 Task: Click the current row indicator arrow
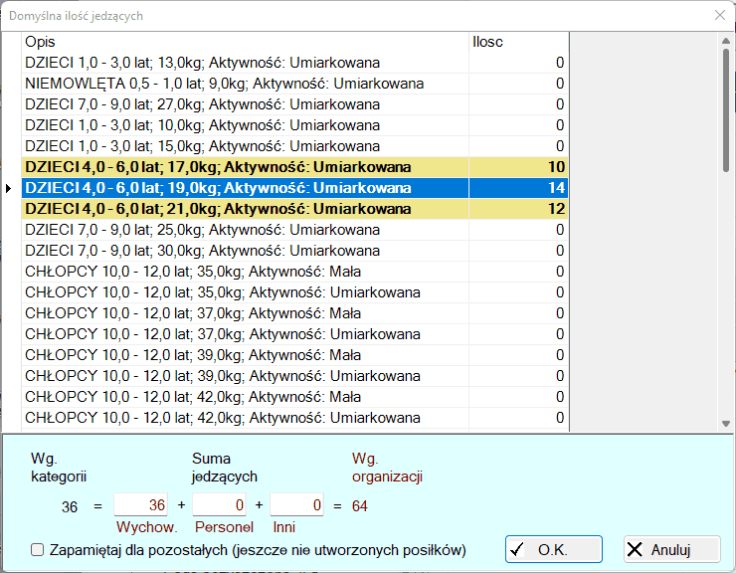tap(10, 188)
